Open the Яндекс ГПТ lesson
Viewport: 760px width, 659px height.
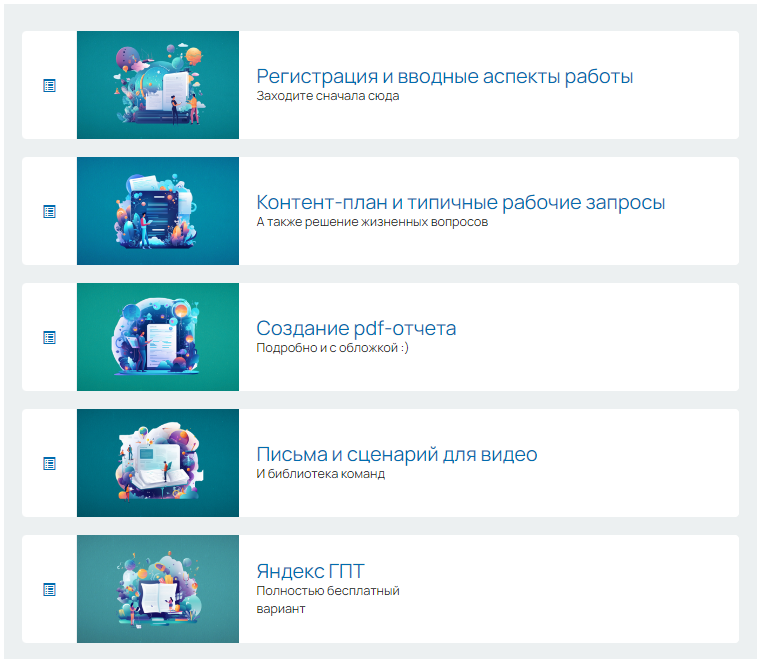point(310,571)
